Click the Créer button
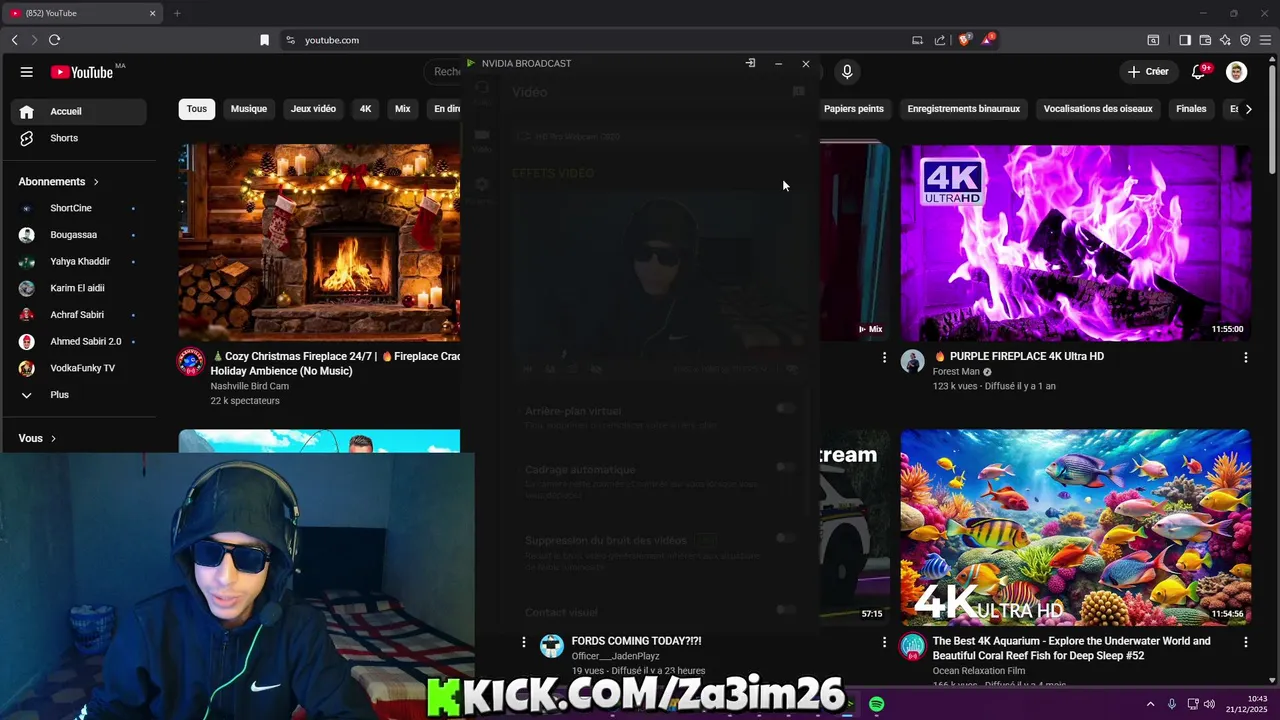The image size is (1280, 720). [1148, 72]
